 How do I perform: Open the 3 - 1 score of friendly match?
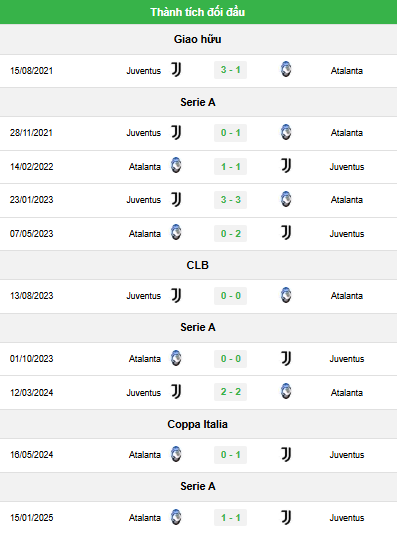[231, 70]
